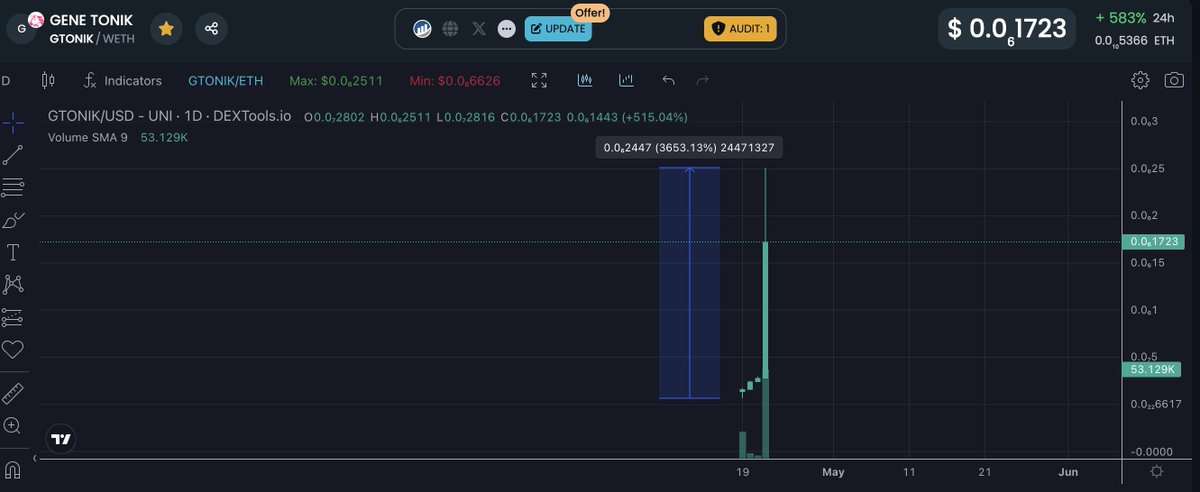Image resolution: width=1200 pixels, height=492 pixels.
Task: Activate the zoom in tool
Action: [13, 426]
